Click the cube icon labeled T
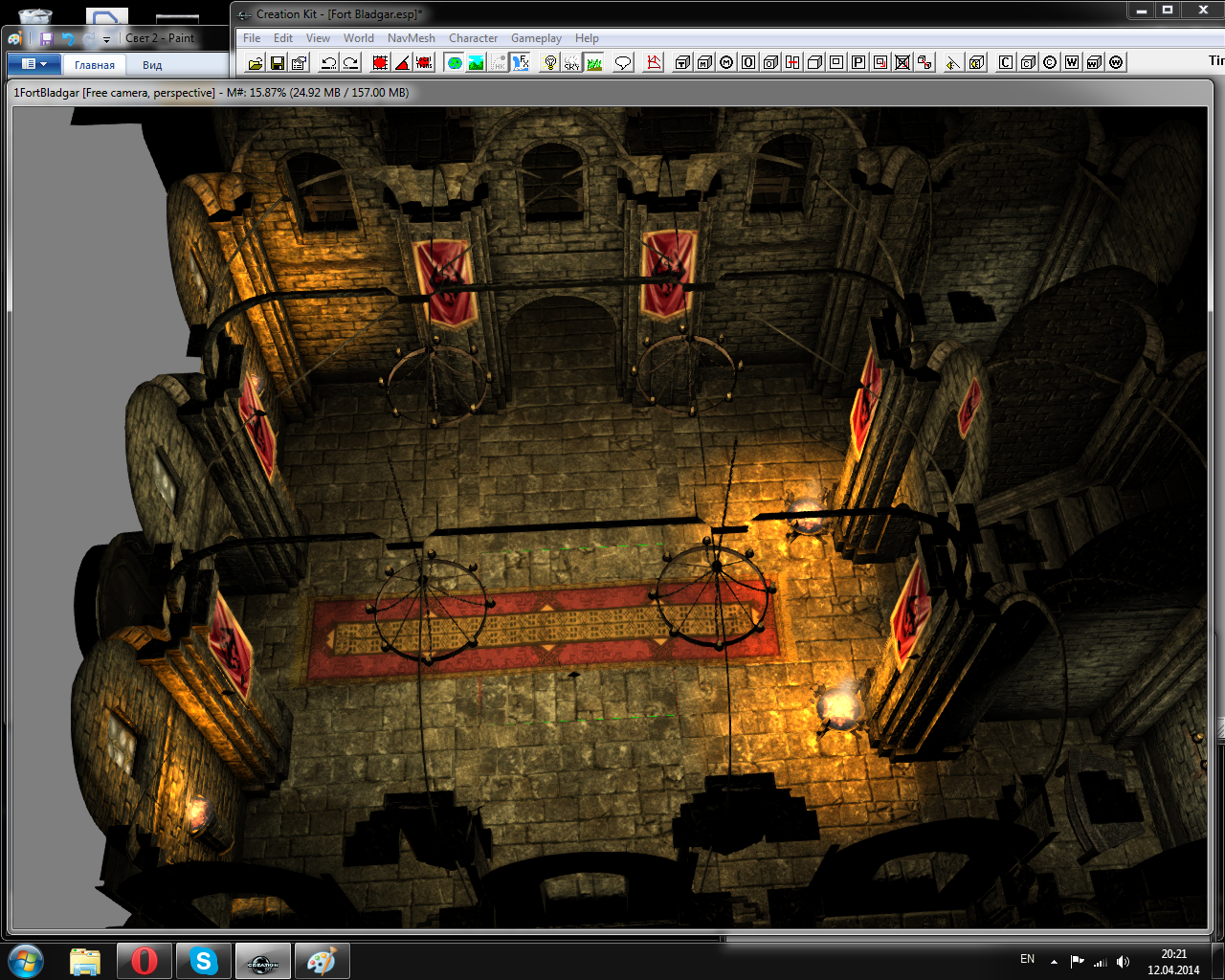Screen dimensions: 1225x980 coord(682,62)
